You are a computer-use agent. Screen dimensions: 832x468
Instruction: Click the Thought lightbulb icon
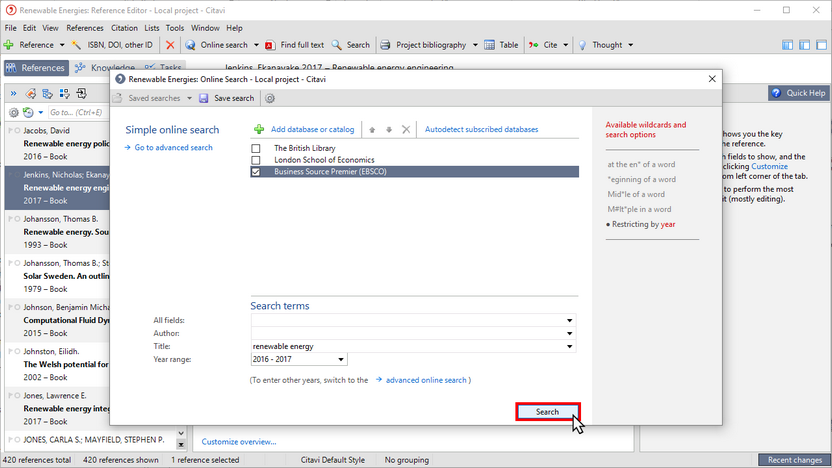point(583,45)
